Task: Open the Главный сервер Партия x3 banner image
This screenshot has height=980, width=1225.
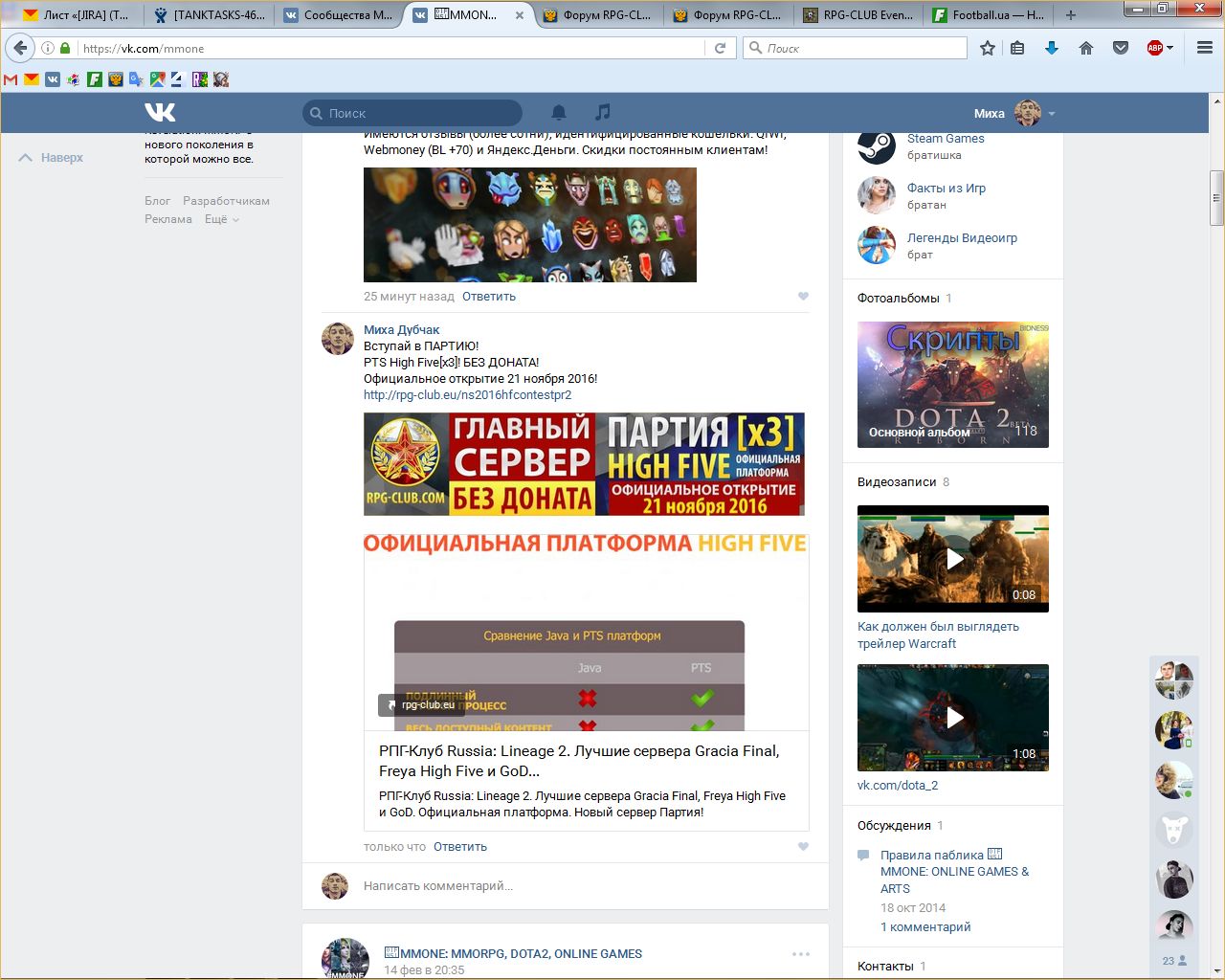Action: click(x=584, y=464)
